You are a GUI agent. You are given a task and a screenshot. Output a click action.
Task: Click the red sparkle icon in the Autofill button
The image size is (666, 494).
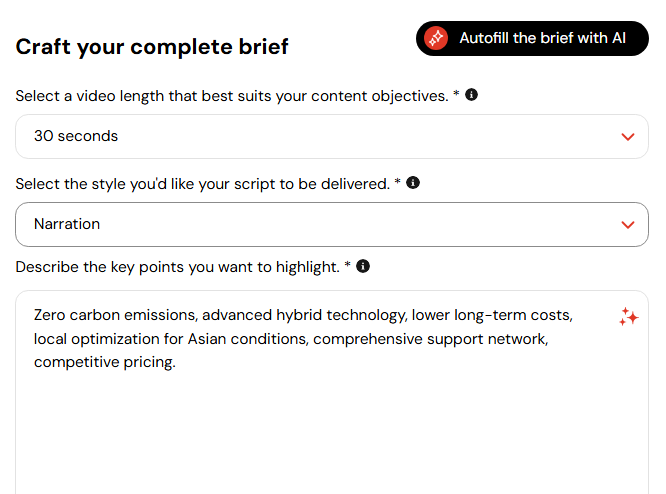tap(436, 38)
